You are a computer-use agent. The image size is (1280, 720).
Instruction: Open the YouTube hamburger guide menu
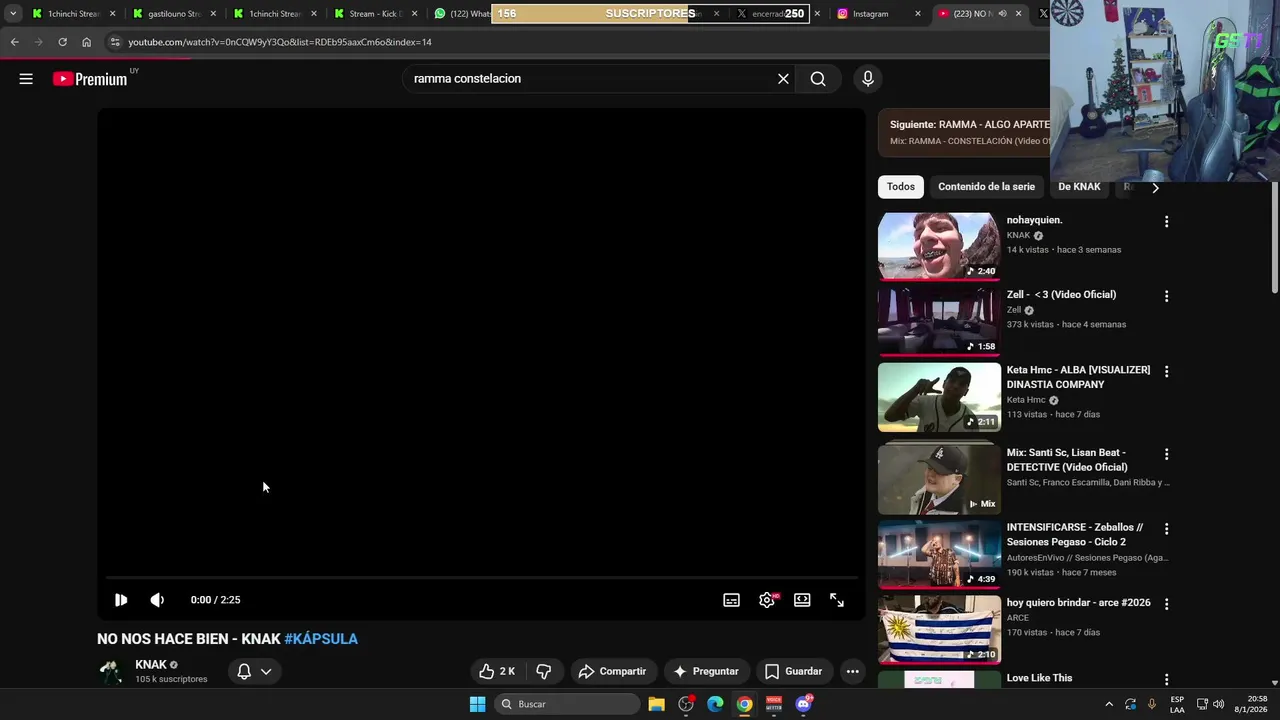(26, 79)
